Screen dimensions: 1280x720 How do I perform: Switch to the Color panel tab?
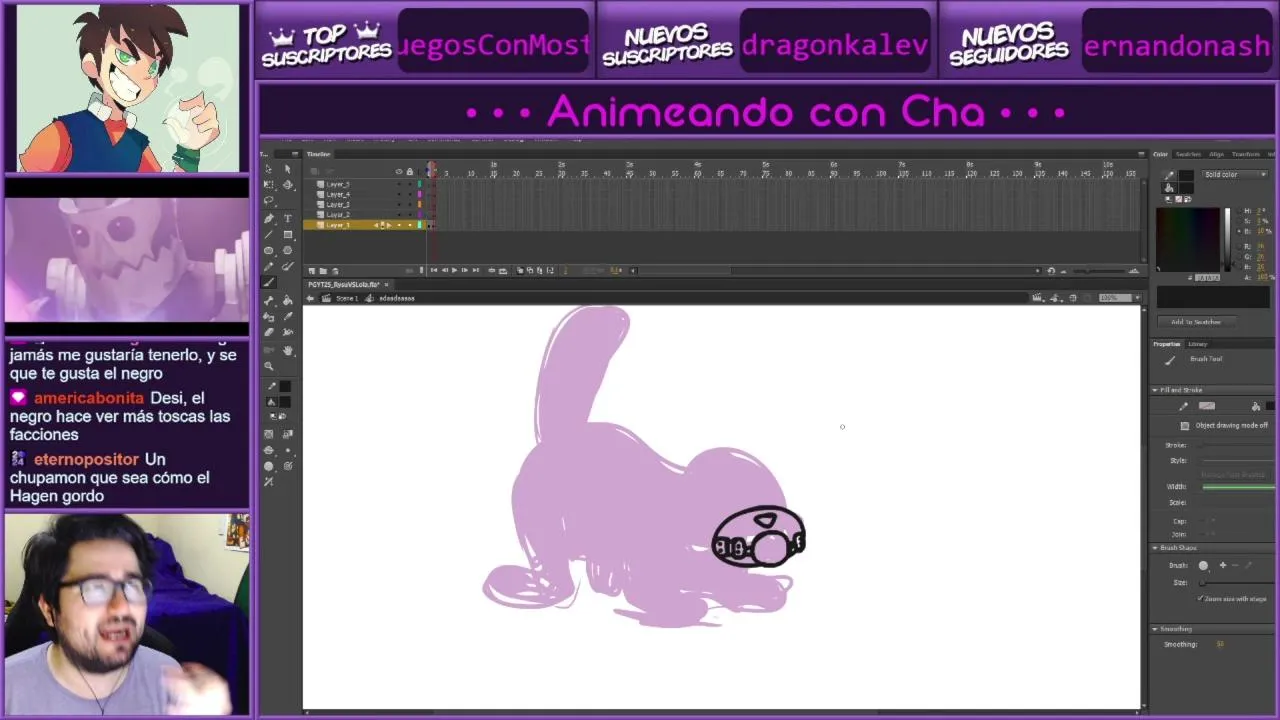[1160, 154]
